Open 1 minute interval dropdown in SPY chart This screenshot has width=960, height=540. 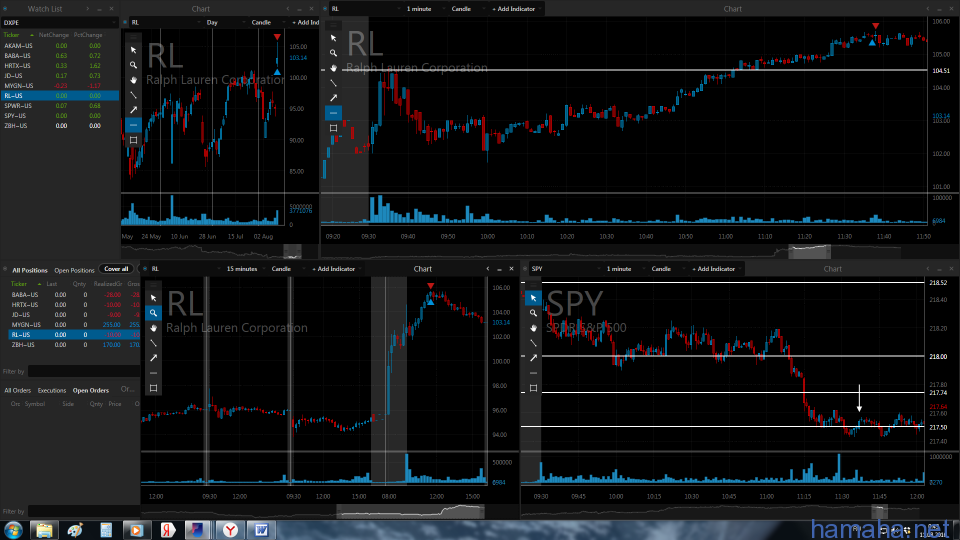point(624,269)
